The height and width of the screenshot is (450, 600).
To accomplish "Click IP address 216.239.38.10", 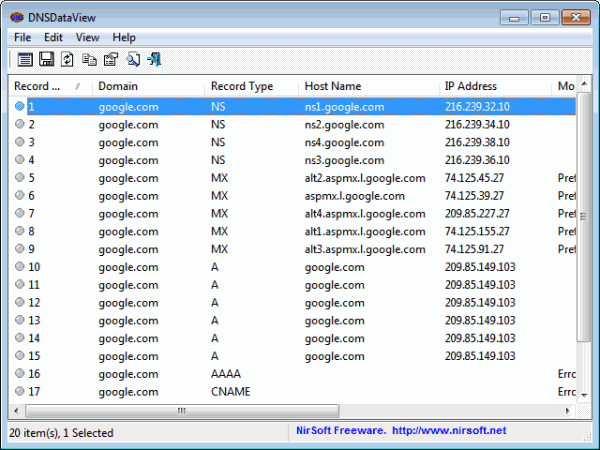I will click(477, 142).
